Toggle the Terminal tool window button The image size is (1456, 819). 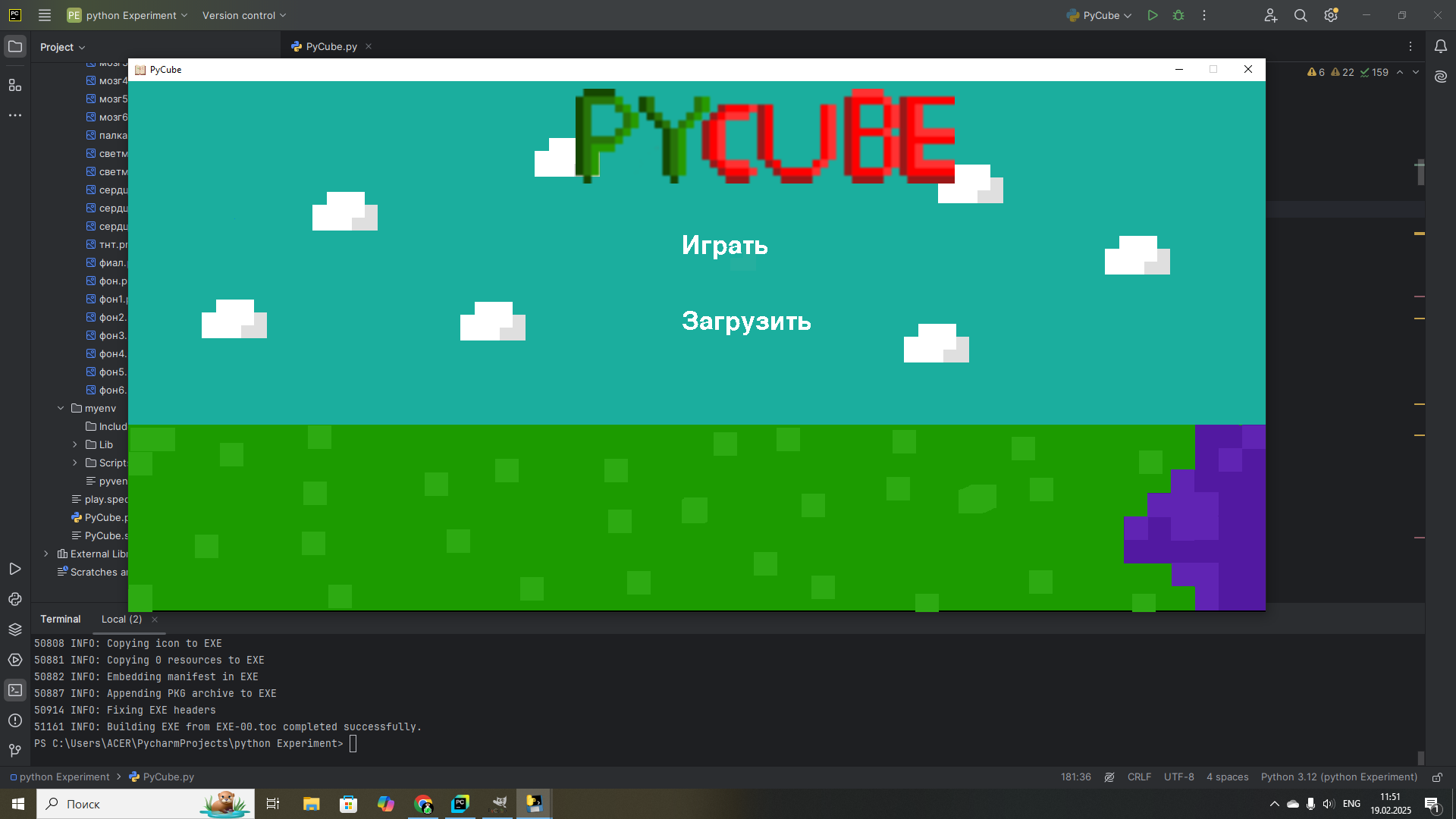click(x=15, y=690)
